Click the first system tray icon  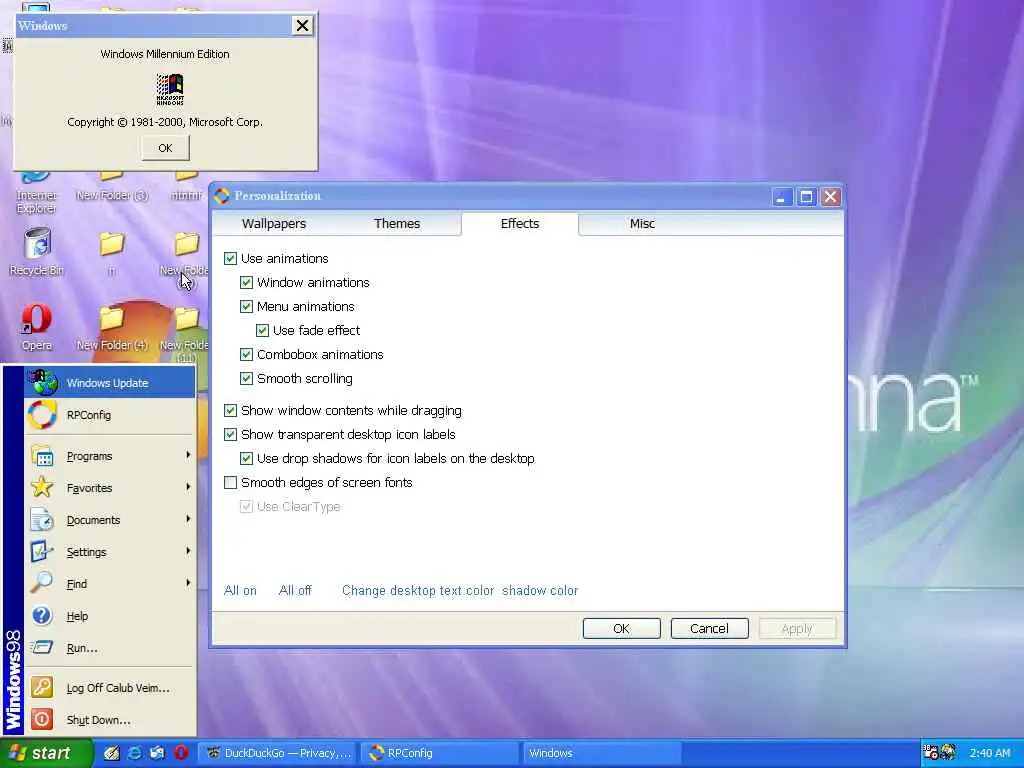931,752
